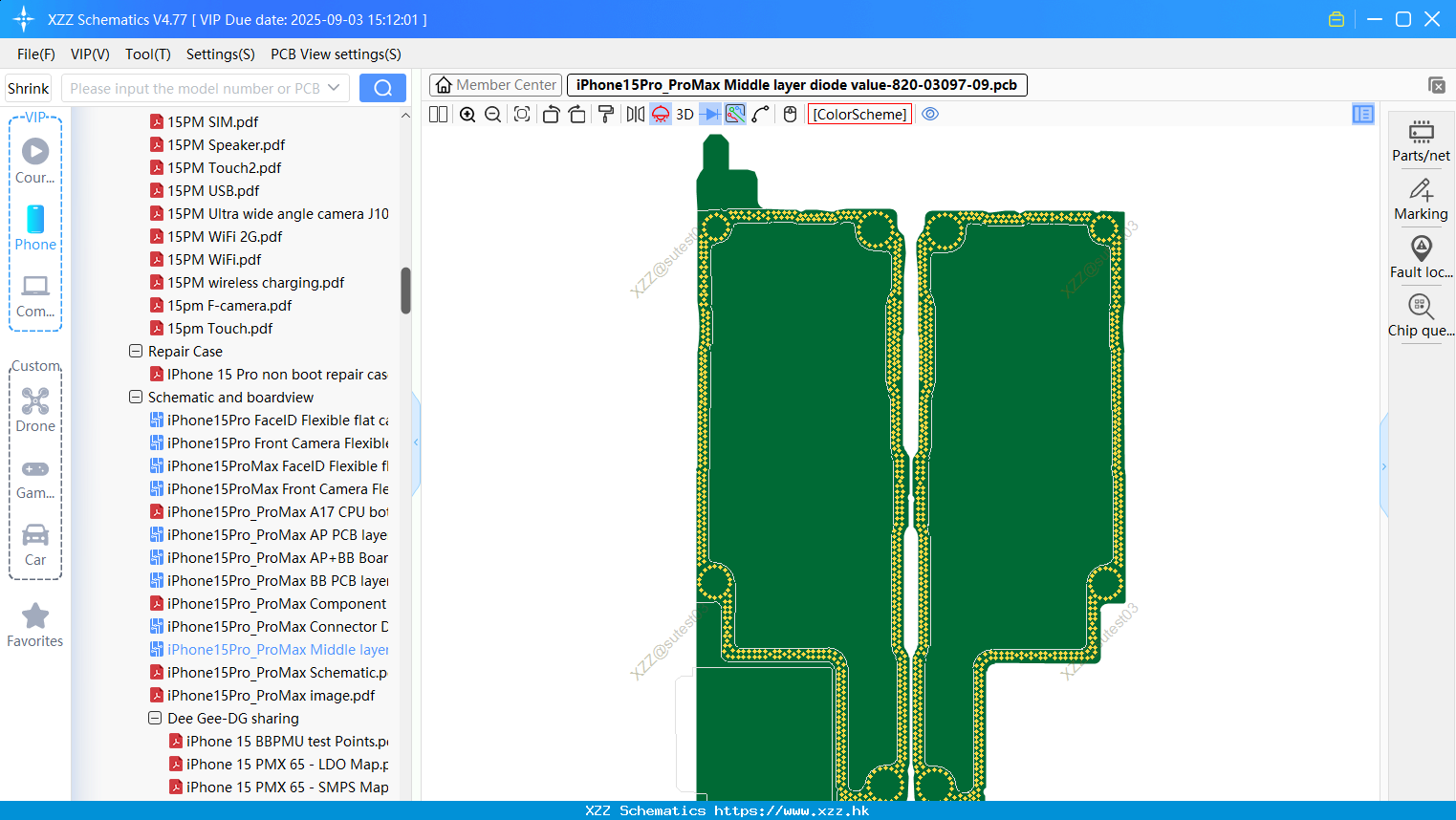Mirror flip the board view
The image size is (1456, 820).
[635, 115]
